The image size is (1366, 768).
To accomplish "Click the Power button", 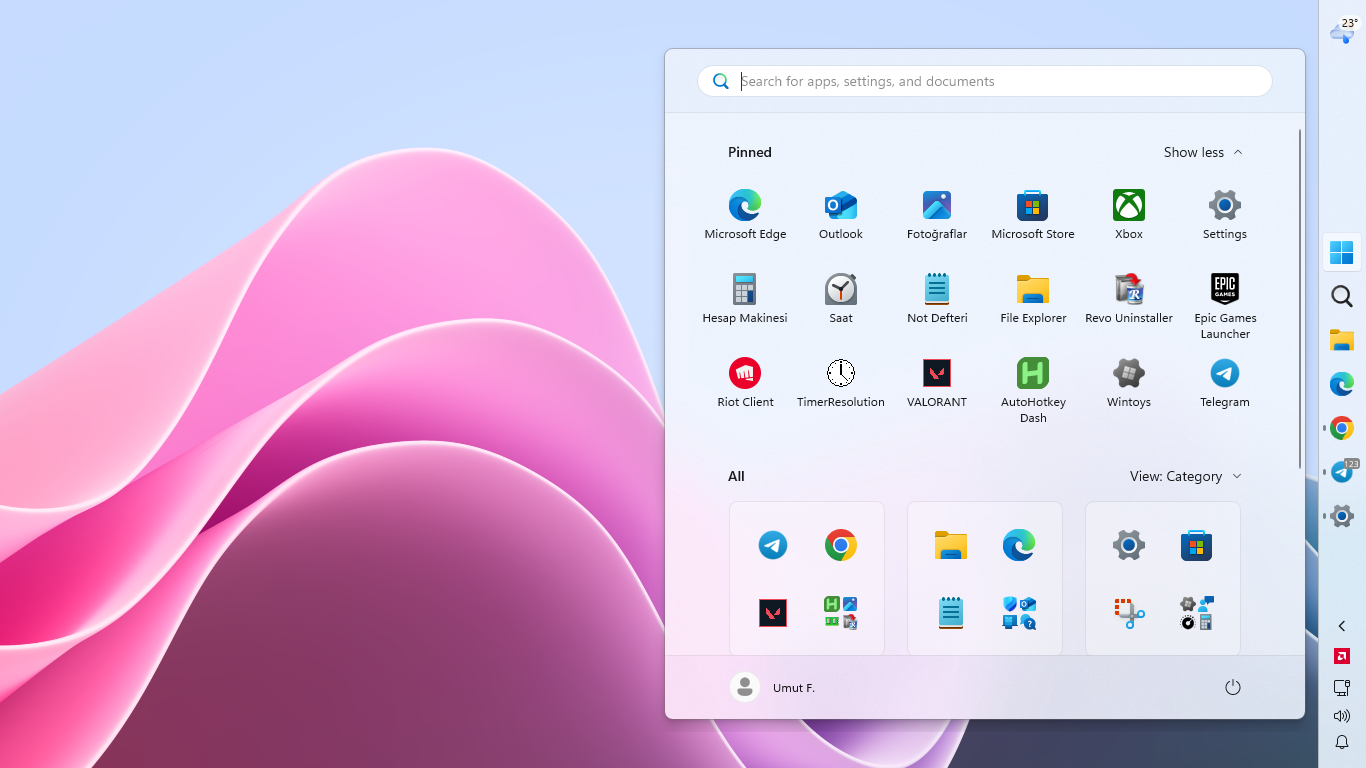I will (x=1233, y=687).
